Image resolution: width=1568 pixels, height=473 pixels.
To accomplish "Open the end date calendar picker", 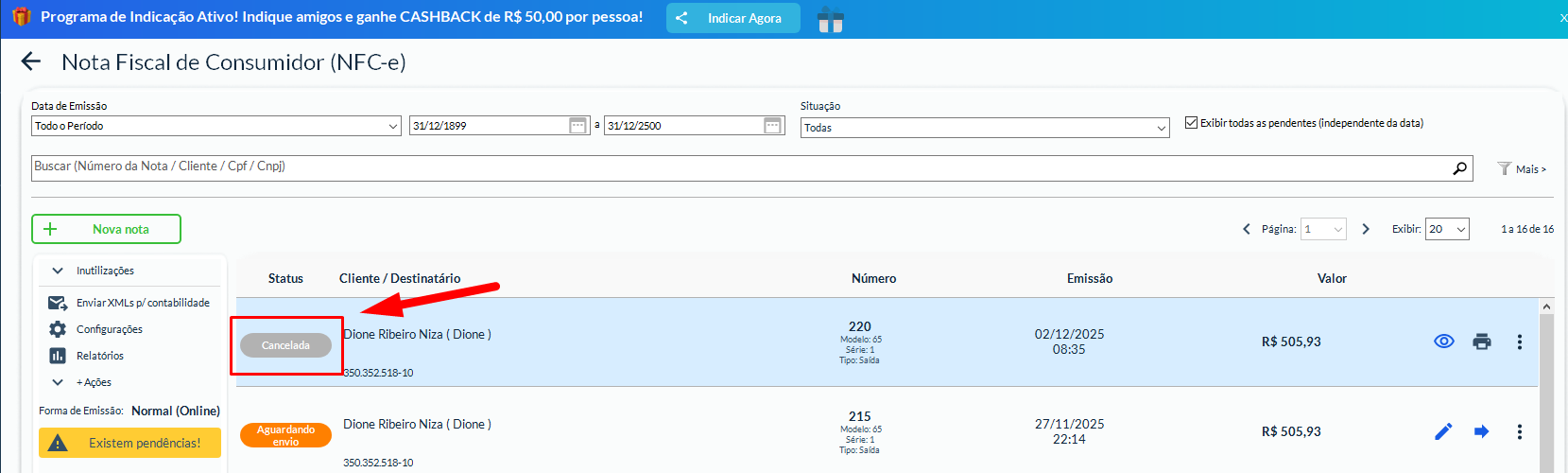I will [x=772, y=126].
